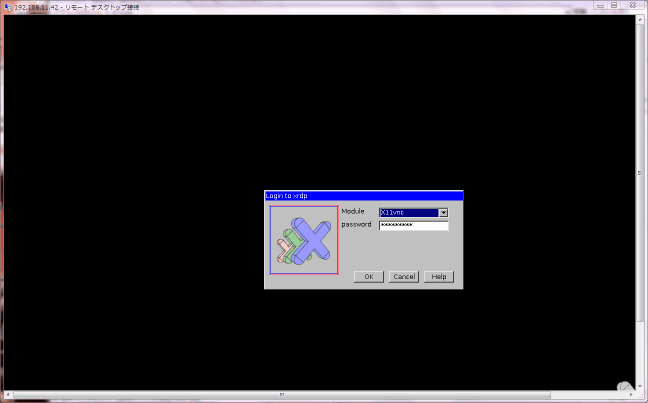Close the Remote Desktop connection window

click(633, 5)
